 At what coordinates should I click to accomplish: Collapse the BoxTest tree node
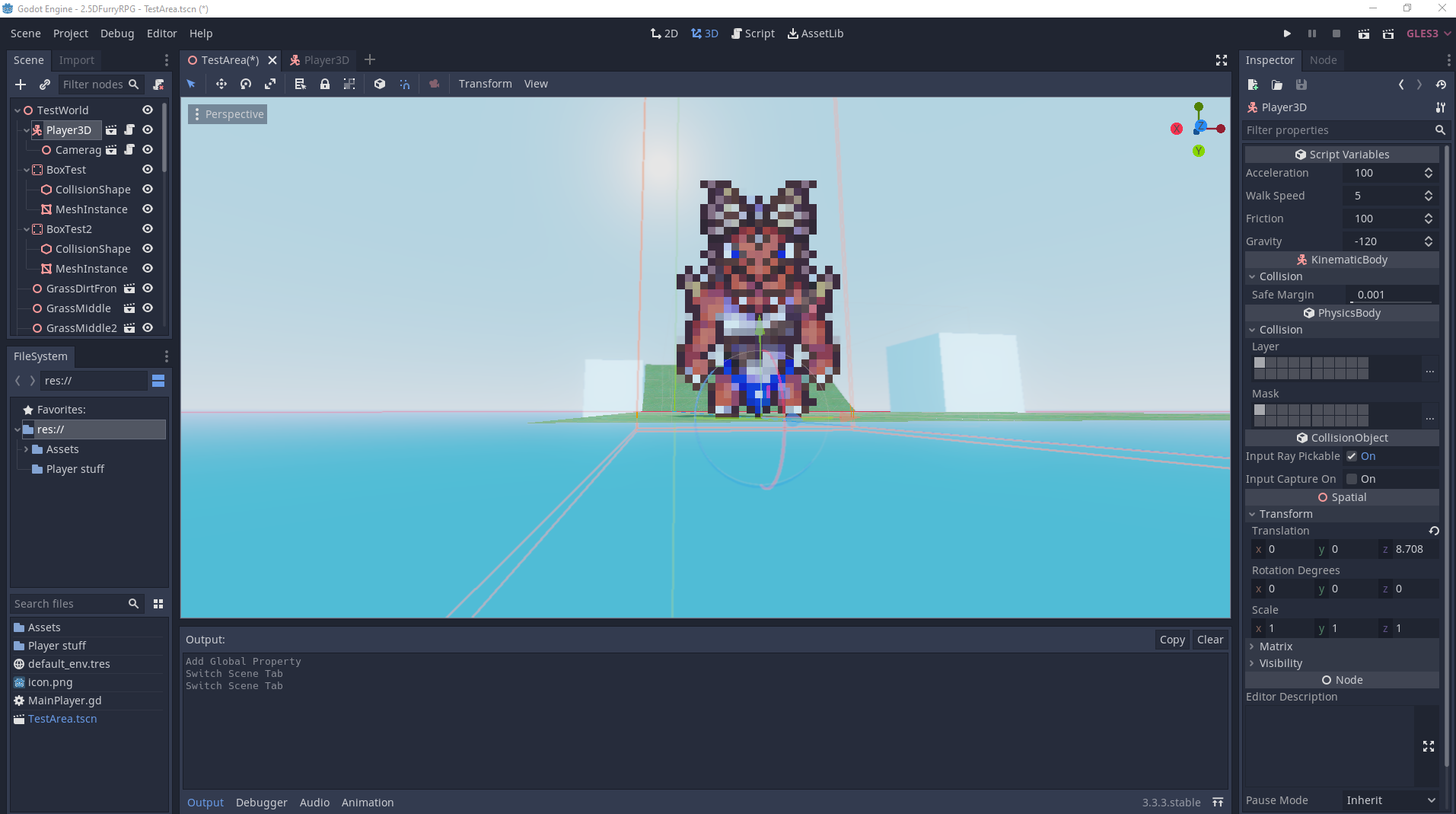click(x=27, y=170)
